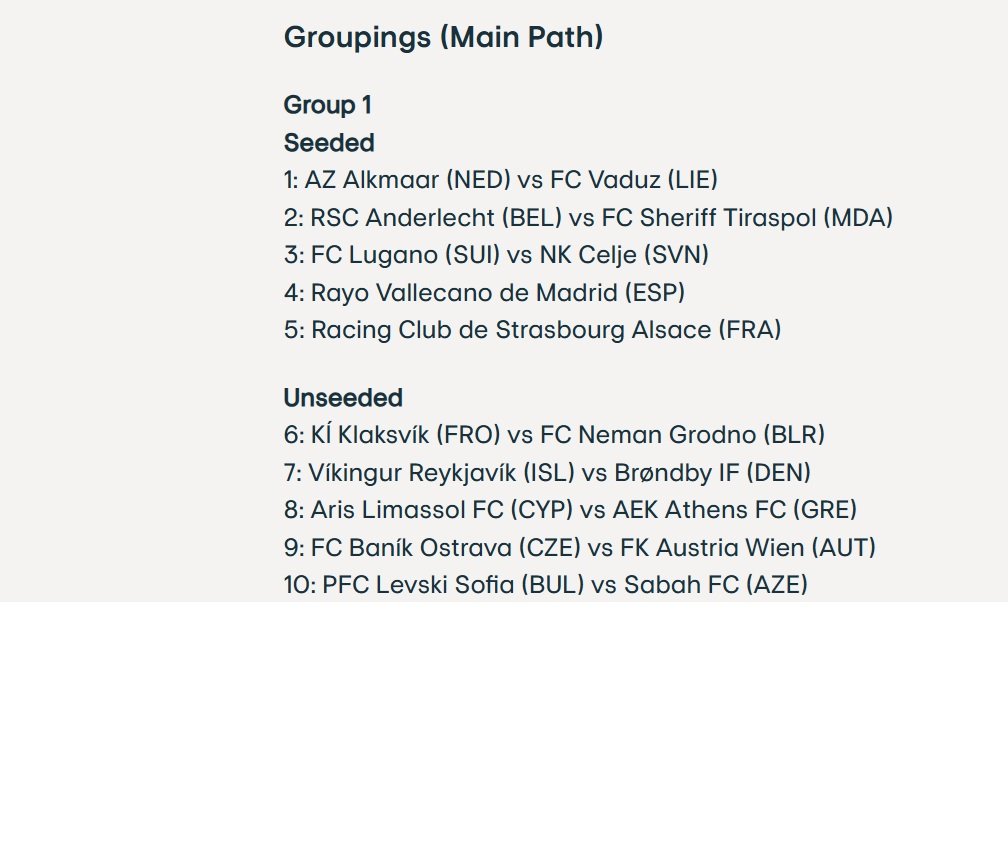Image resolution: width=1008 pixels, height=860 pixels.
Task: Click the Brøndby IF (DEN) text
Action: (x=712, y=473)
